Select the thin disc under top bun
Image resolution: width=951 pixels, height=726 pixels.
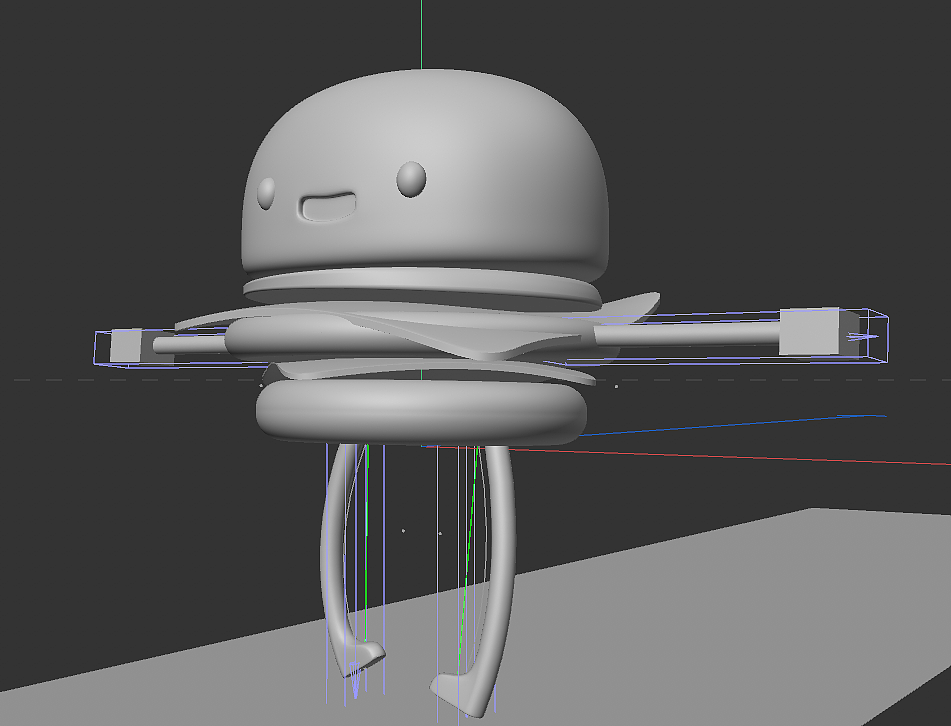[x=422, y=285]
